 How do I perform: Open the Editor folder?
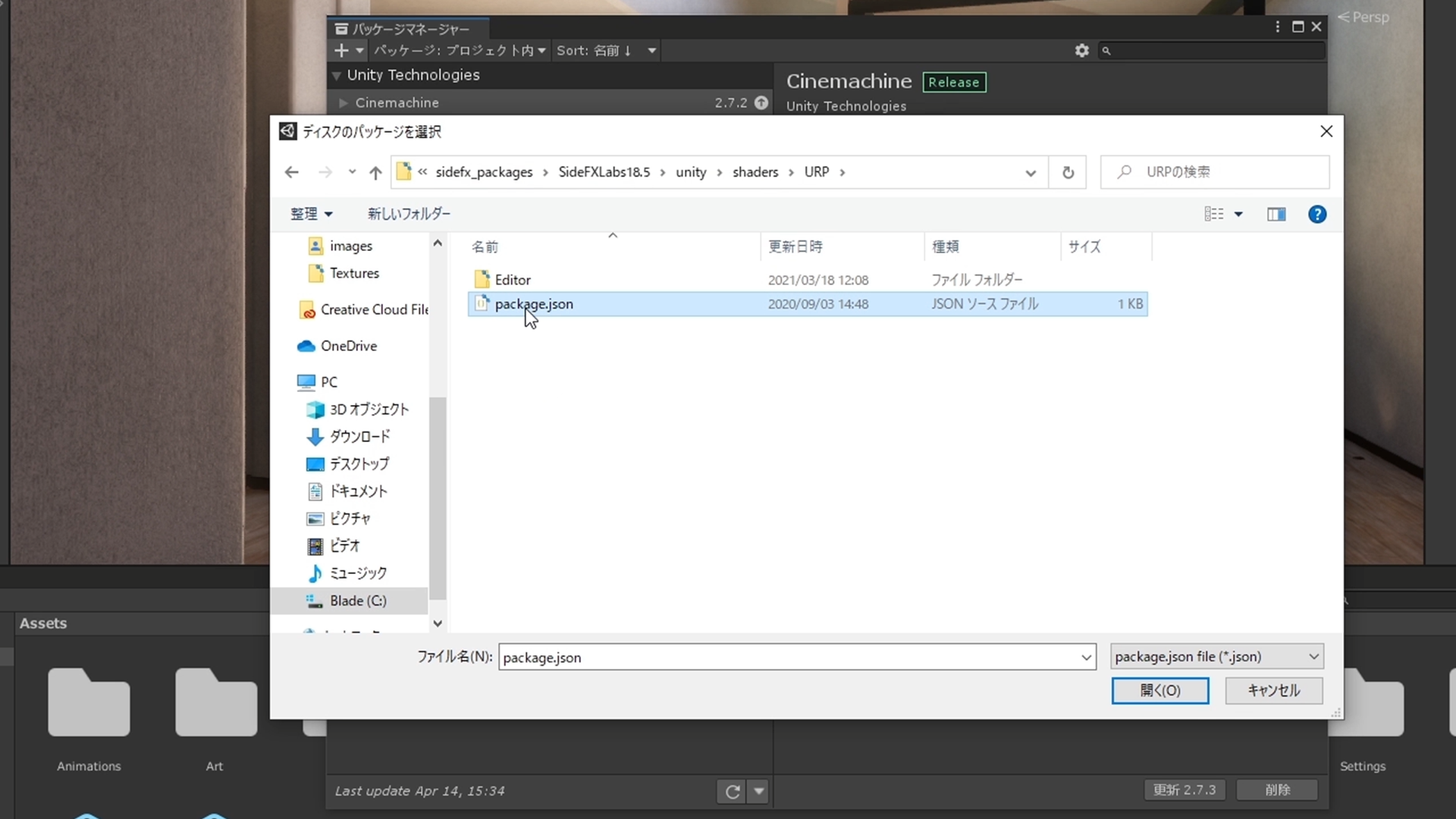(513, 280)
